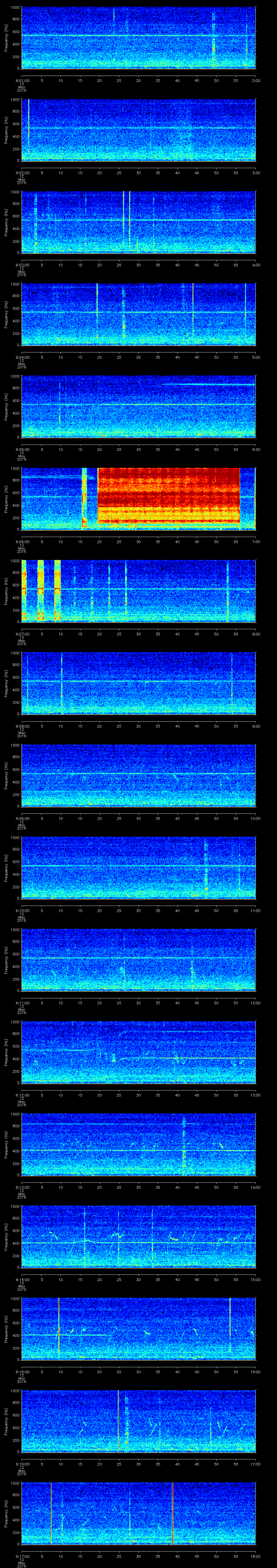The image size is (277, 1568).
Task: Select the '6:02:00' start time label
Action: (22, 173)
